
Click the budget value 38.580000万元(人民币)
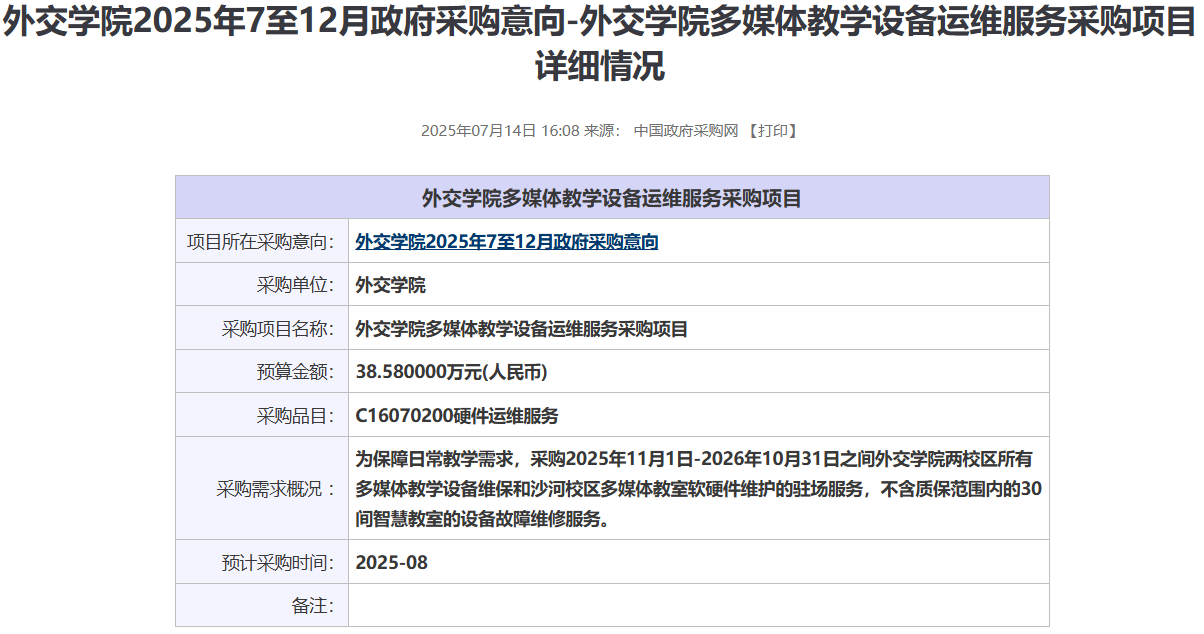click(x=451, y=372)
